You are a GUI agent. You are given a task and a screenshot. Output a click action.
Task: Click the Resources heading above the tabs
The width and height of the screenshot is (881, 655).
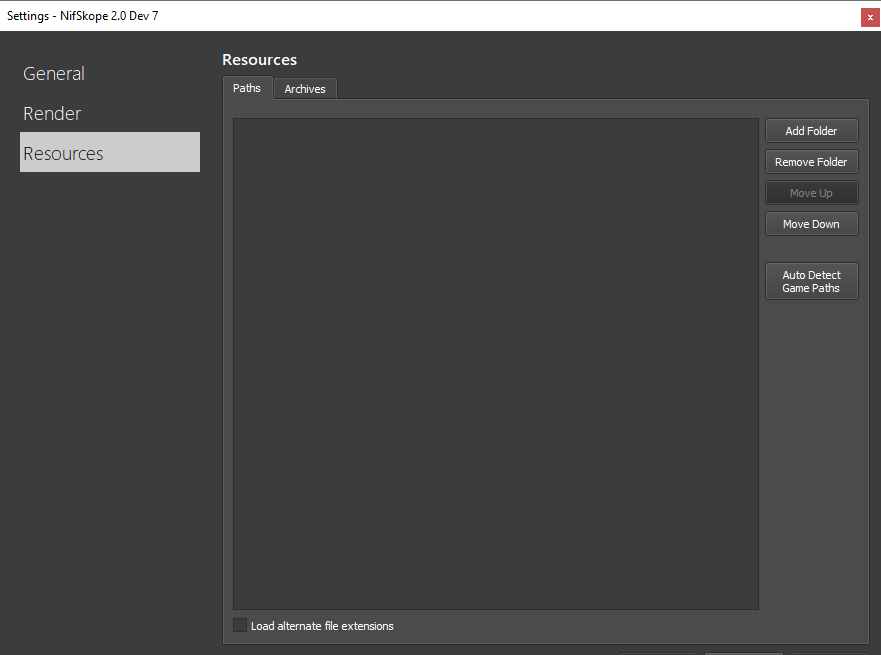pyautogui.click(x=259, y=60)
